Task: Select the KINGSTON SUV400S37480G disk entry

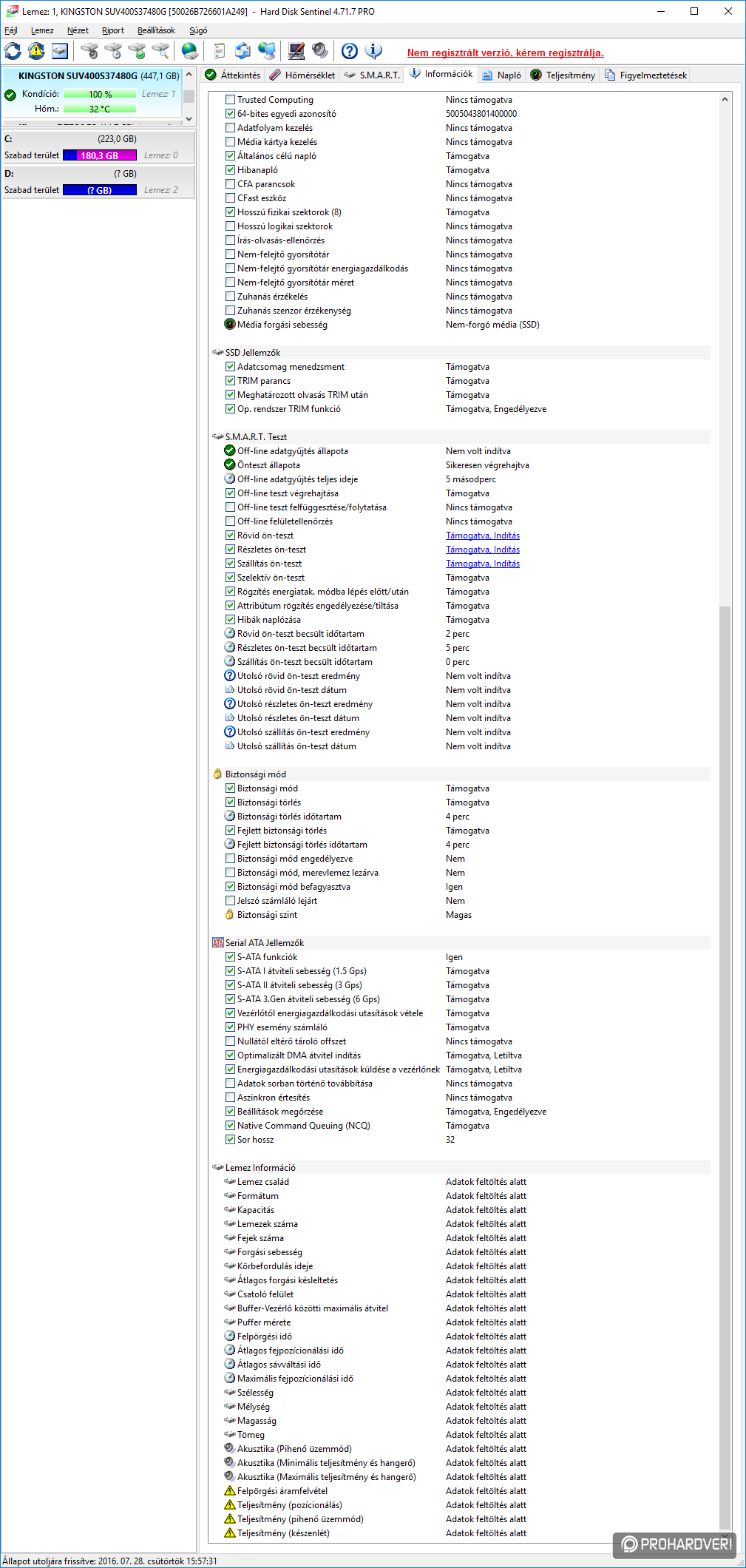Action: [92, 92]
